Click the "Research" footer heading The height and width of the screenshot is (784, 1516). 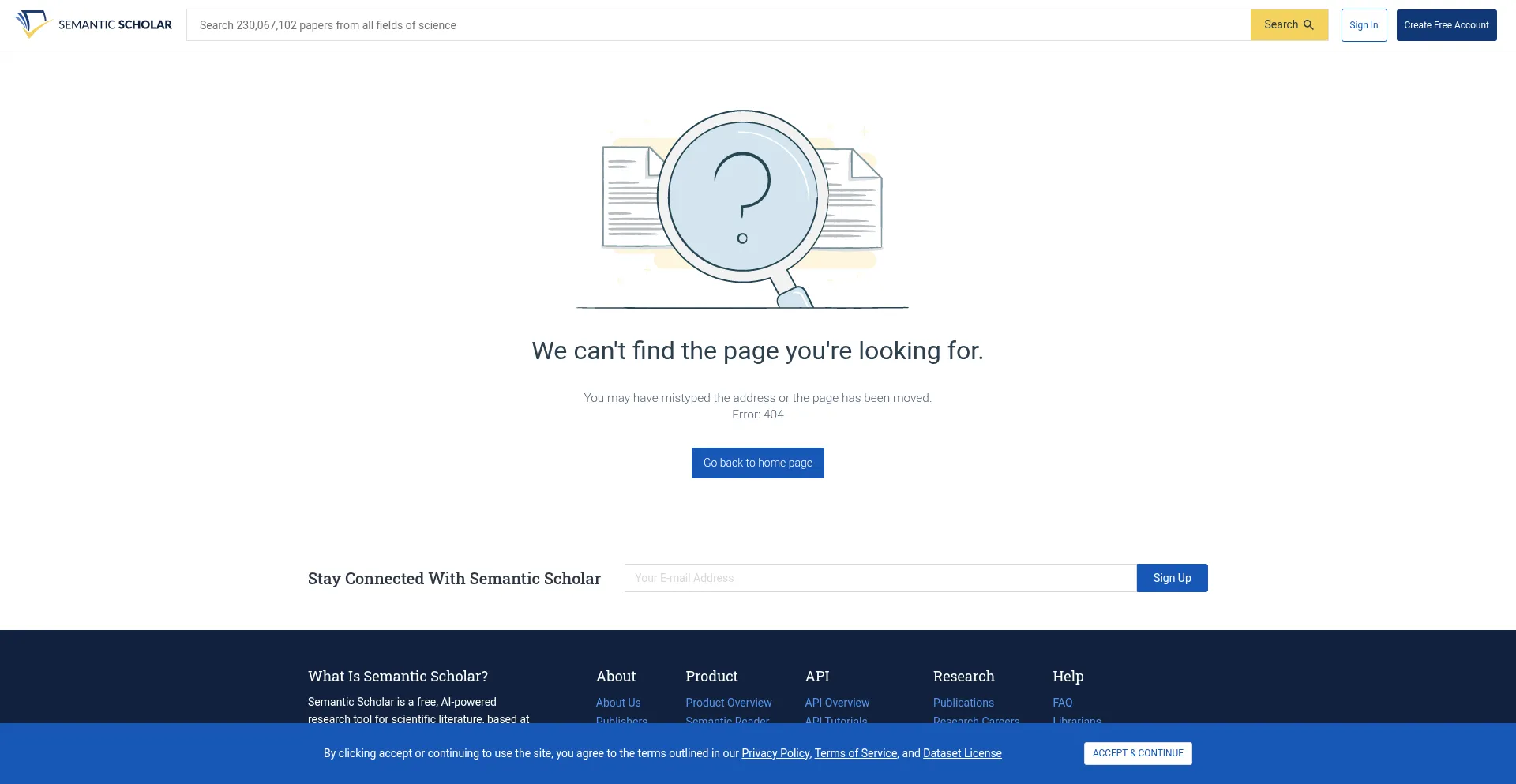point(964,677)
